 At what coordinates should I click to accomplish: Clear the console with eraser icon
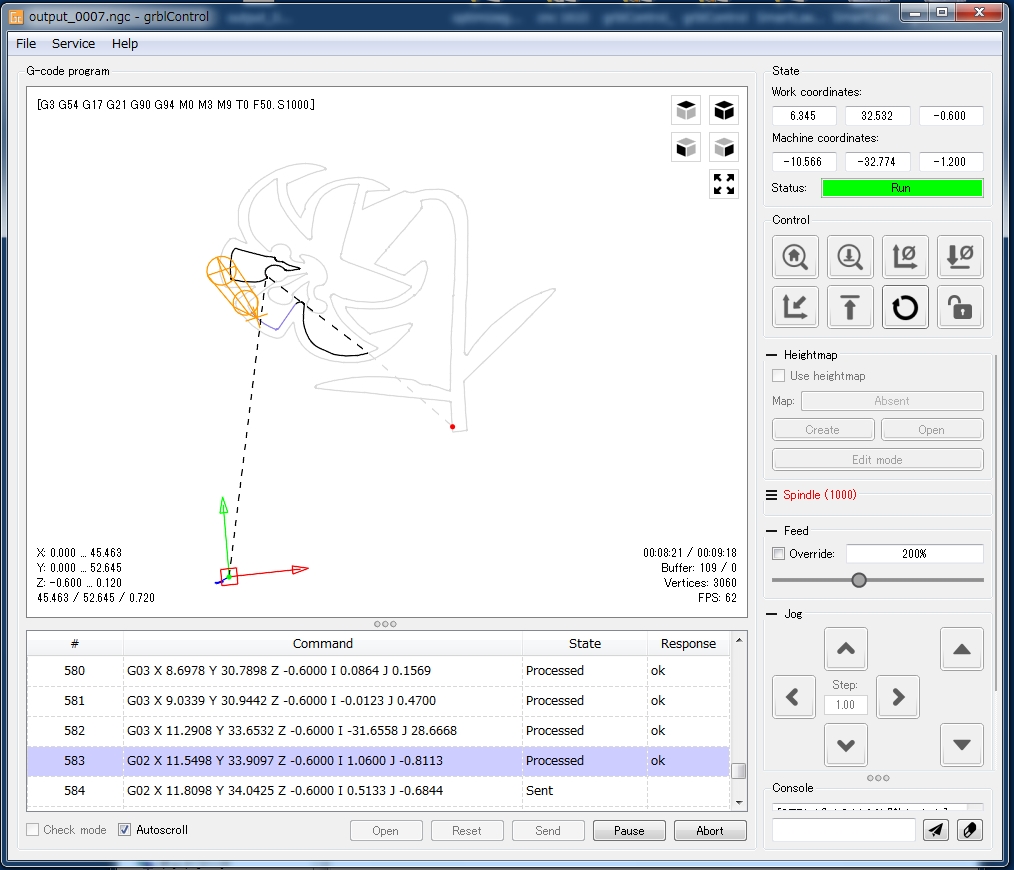tap(969, 830)
